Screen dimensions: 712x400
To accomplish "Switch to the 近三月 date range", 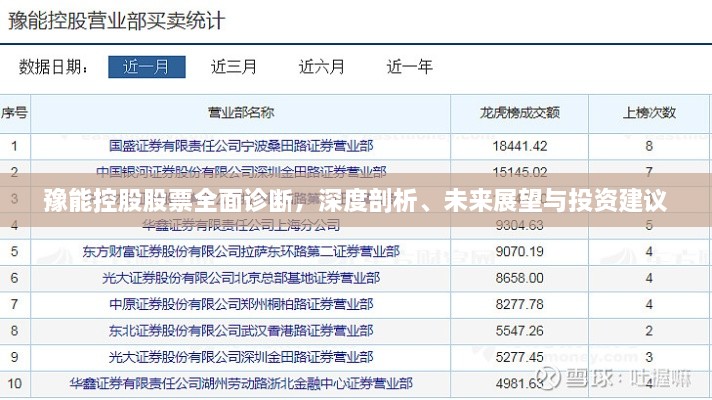I will [234, 67].
